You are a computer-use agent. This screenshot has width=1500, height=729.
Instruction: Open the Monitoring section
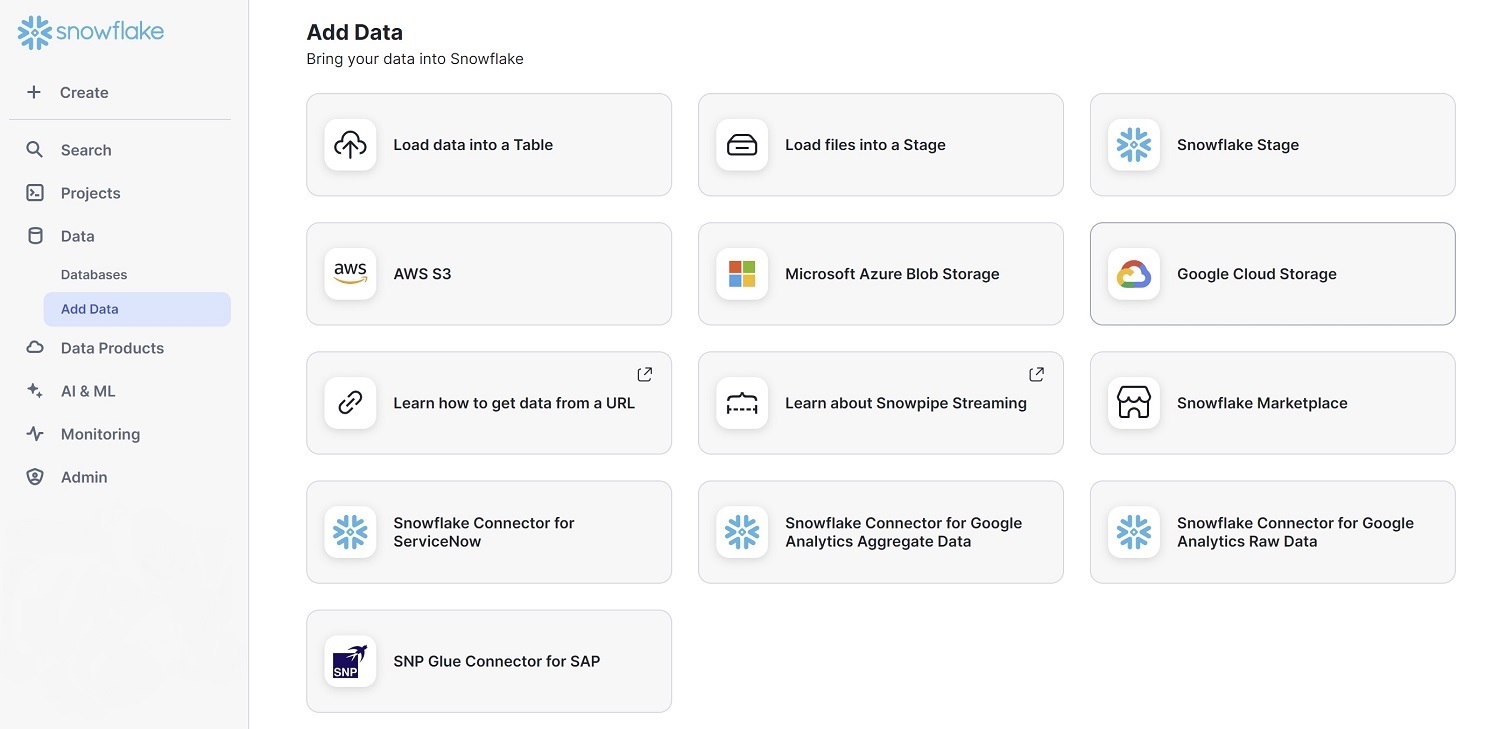point(100,434)
